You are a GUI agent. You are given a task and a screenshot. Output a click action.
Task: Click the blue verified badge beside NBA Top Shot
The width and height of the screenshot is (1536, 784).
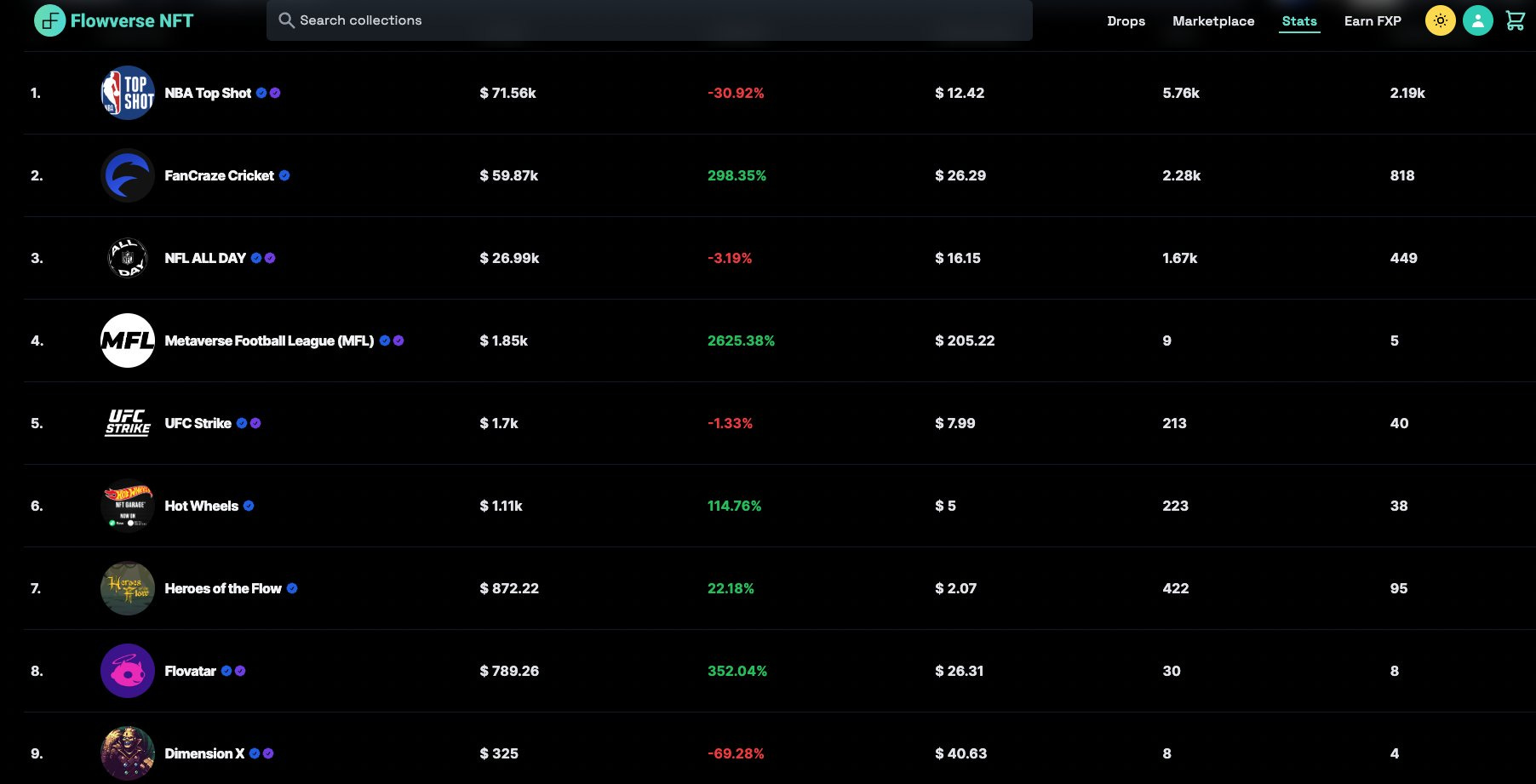point(261,93)
